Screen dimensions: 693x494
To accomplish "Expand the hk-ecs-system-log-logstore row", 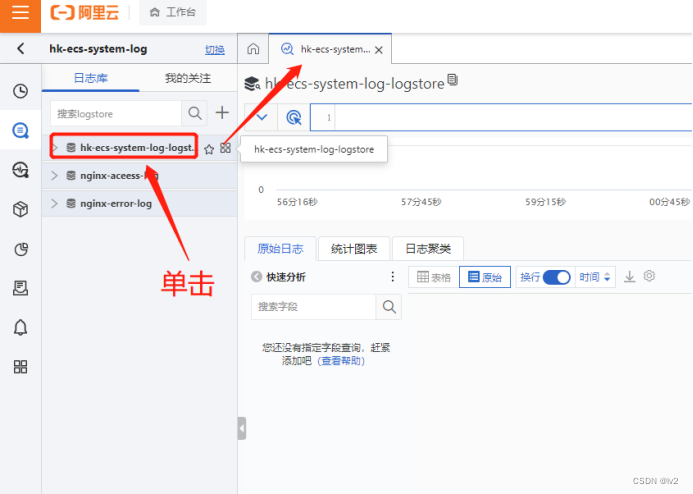I will tap(55, 148).
